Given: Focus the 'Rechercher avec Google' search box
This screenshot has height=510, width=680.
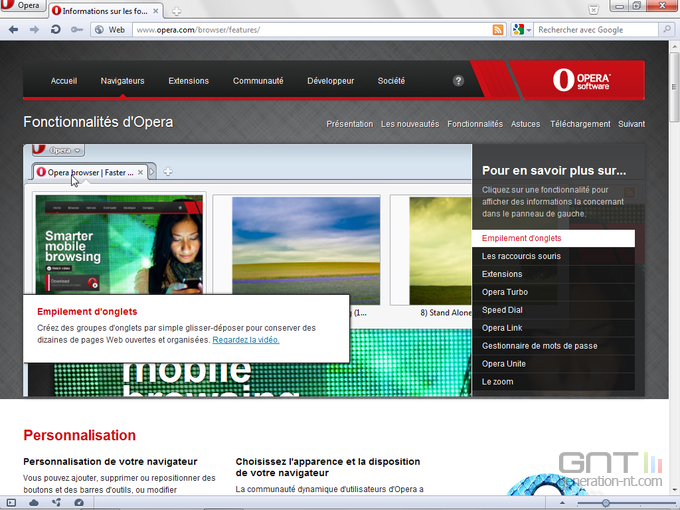Looking at the screenshot, I should click(597, 29).
